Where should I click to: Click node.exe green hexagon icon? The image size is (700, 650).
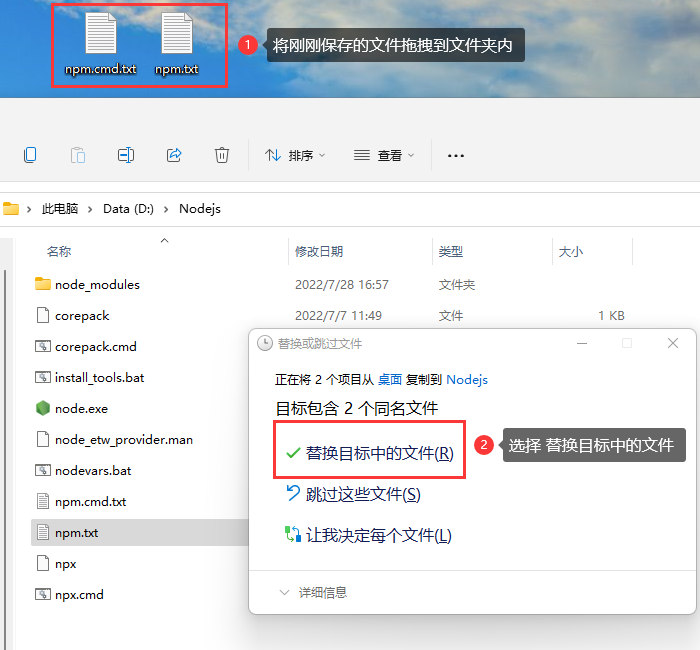43,408
